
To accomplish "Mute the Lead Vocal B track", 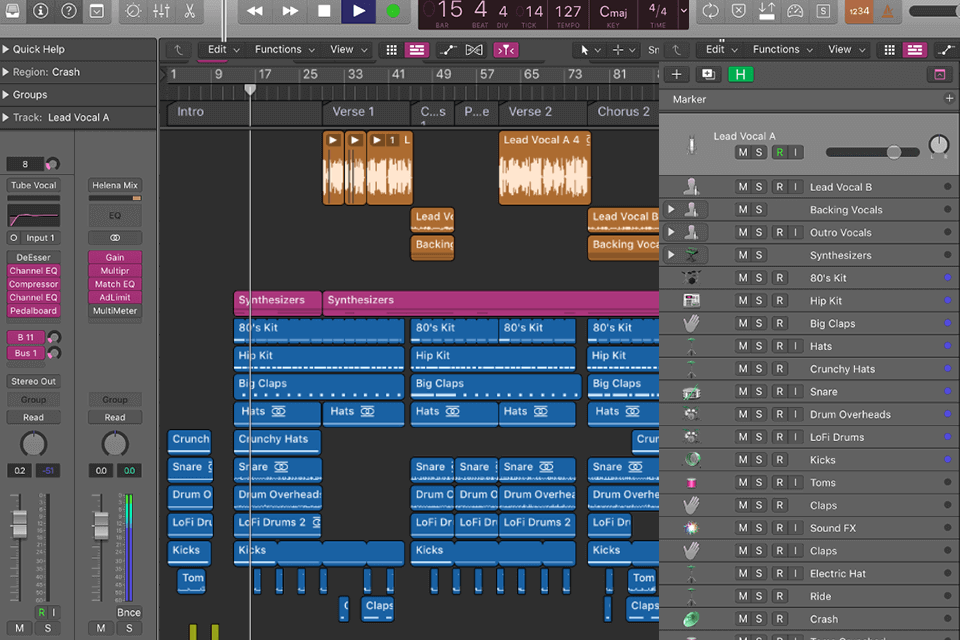I will coord(741,188).
